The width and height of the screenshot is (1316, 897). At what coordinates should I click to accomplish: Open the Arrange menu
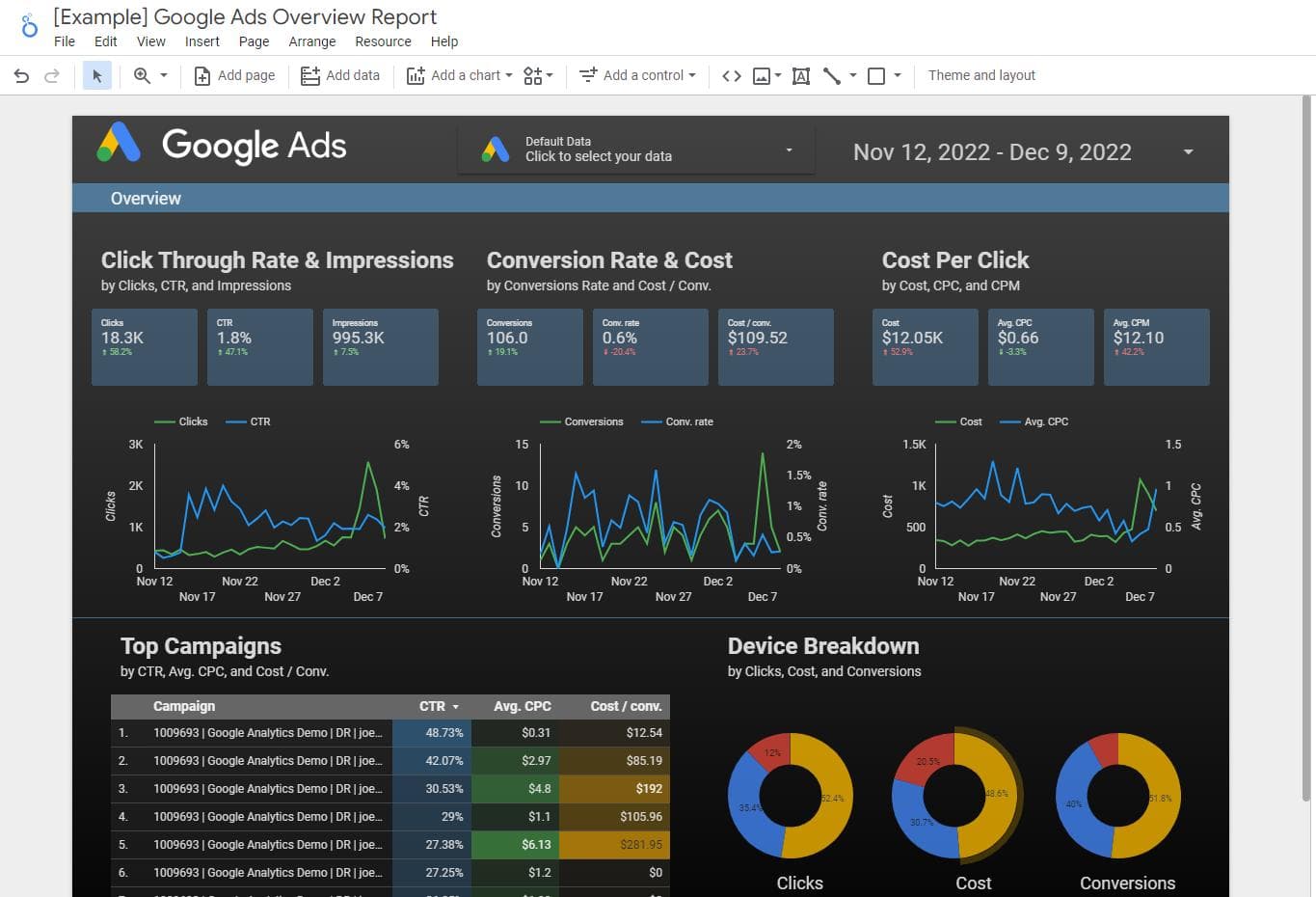point(312,41)
